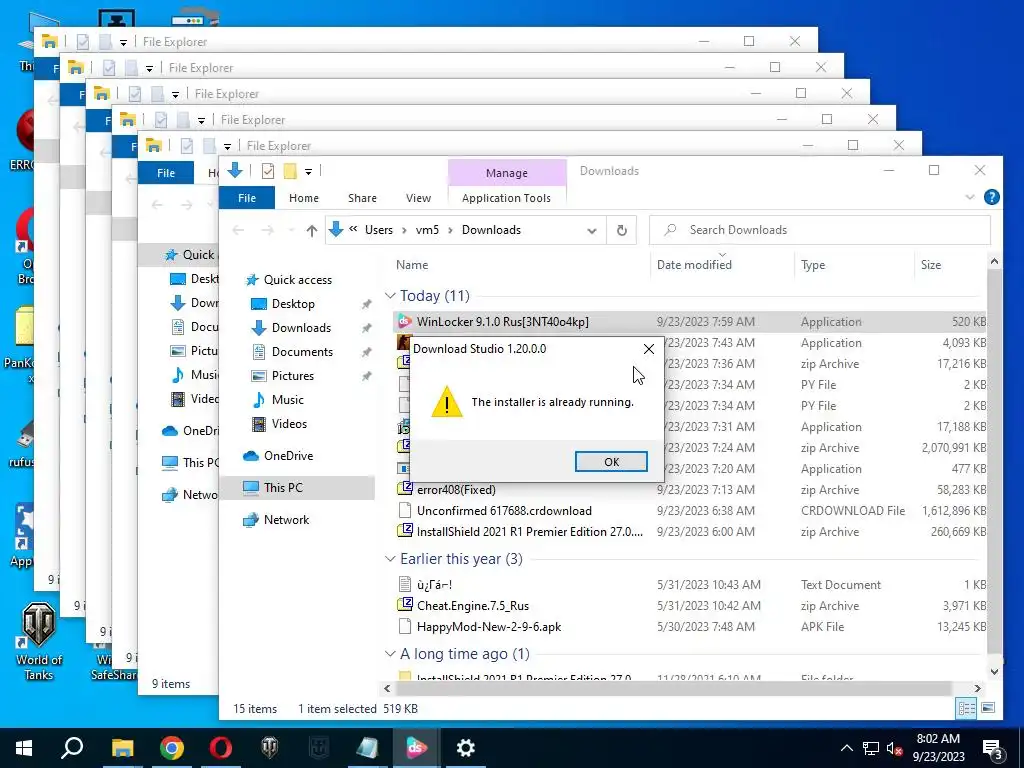Click vm5 in the address breadcrumb
Viewport: 1024px width, 768px height.
[427, 230]
